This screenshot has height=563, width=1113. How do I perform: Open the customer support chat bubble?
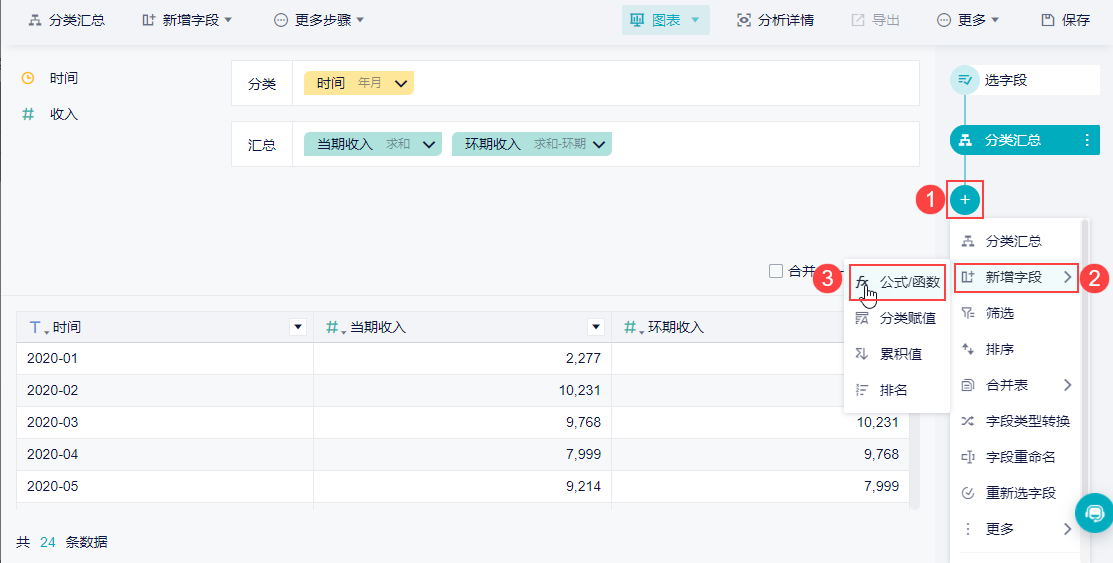coord(1095,514)
